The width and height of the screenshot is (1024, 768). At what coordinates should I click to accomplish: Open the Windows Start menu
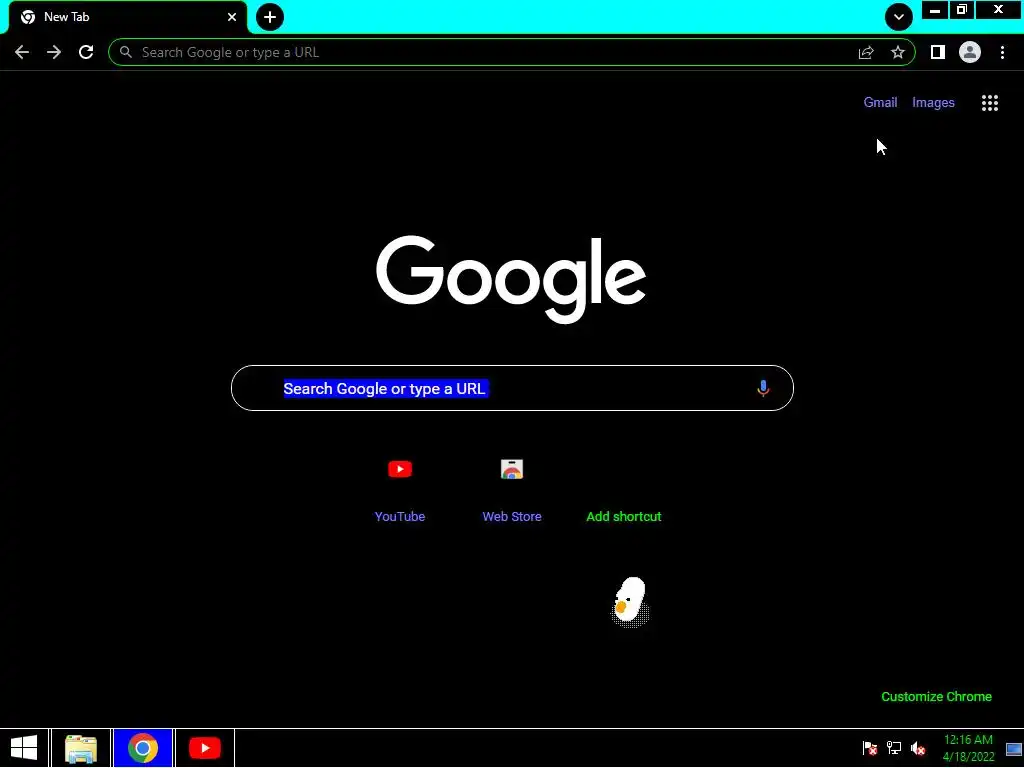[x=24, y=748]
